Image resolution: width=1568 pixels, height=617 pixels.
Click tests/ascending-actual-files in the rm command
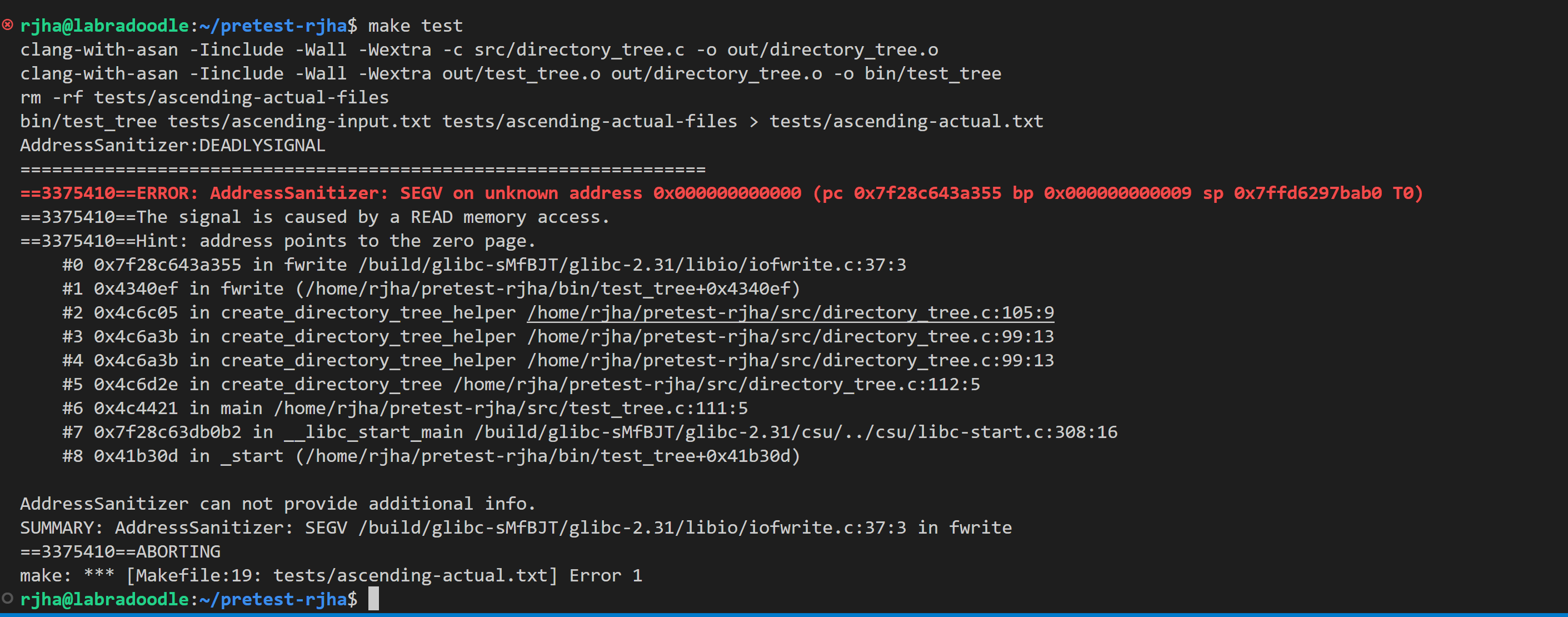[241, 97]
